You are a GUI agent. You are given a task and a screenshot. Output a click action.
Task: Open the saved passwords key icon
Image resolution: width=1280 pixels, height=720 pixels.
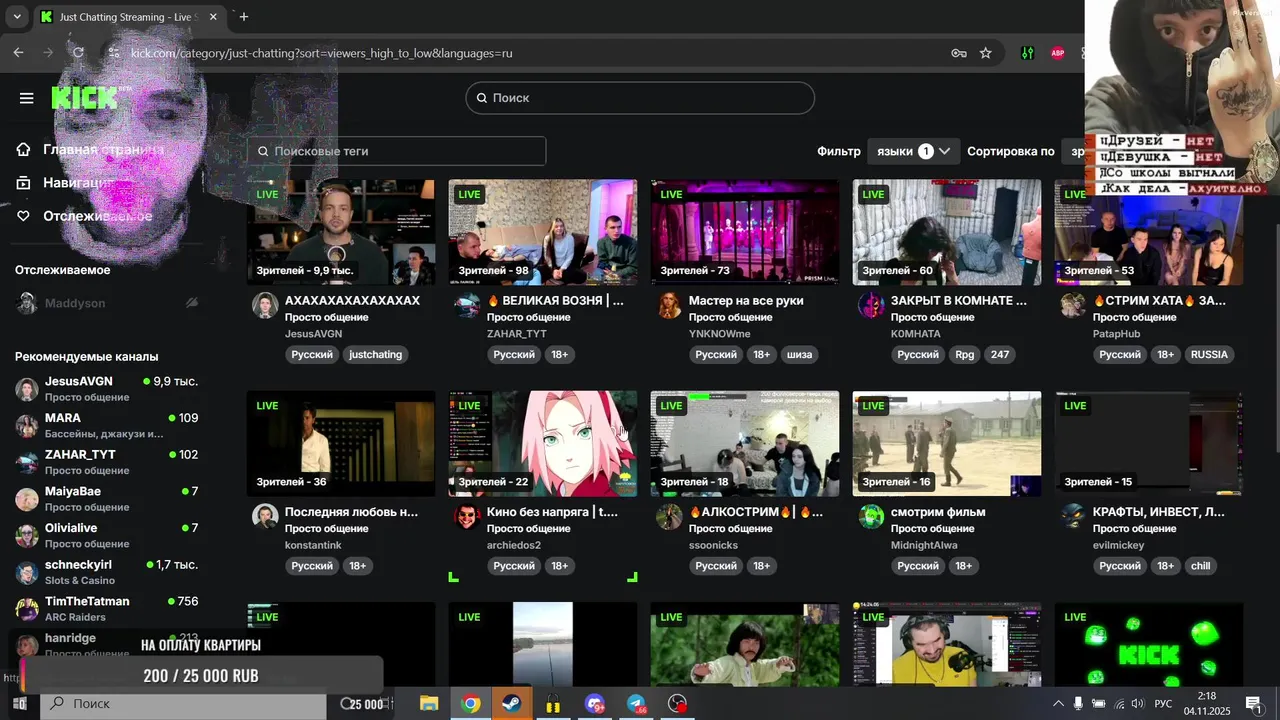pyautogui.click(x=959, y=53)
